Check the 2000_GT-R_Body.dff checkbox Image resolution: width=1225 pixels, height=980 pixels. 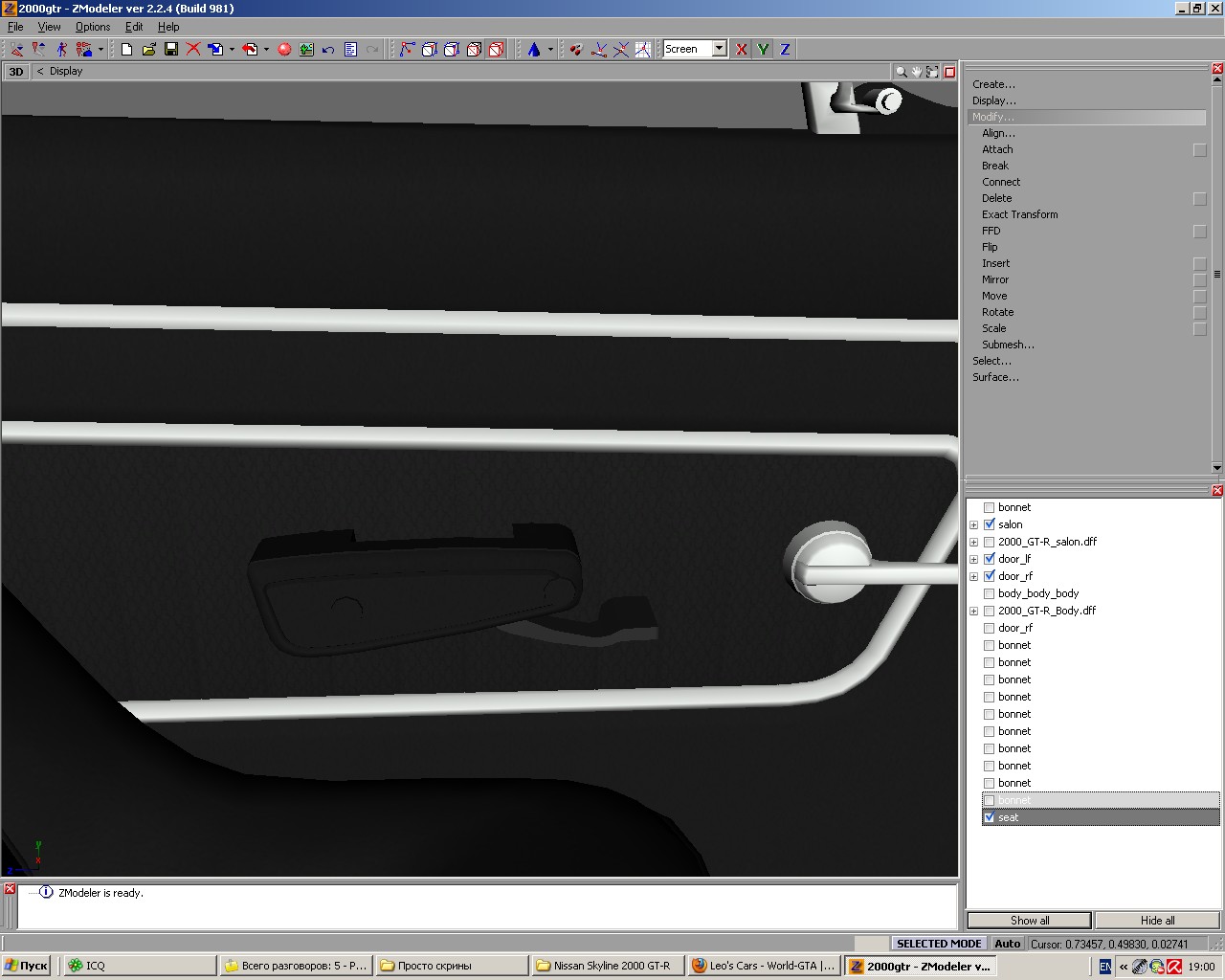click(990, 611)
